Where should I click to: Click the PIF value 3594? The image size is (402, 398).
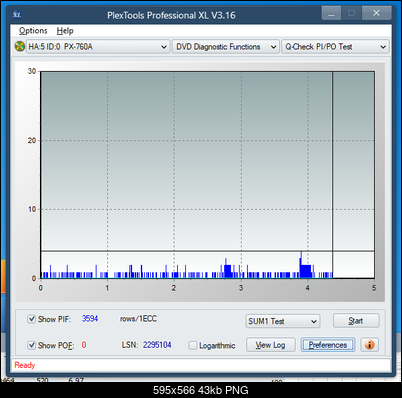(x=90, y=319)
